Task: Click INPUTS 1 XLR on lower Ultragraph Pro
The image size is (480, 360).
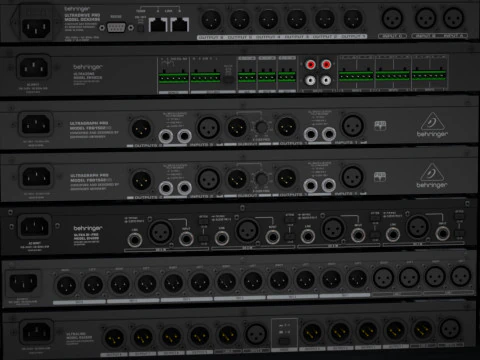Action: point(353,178)
